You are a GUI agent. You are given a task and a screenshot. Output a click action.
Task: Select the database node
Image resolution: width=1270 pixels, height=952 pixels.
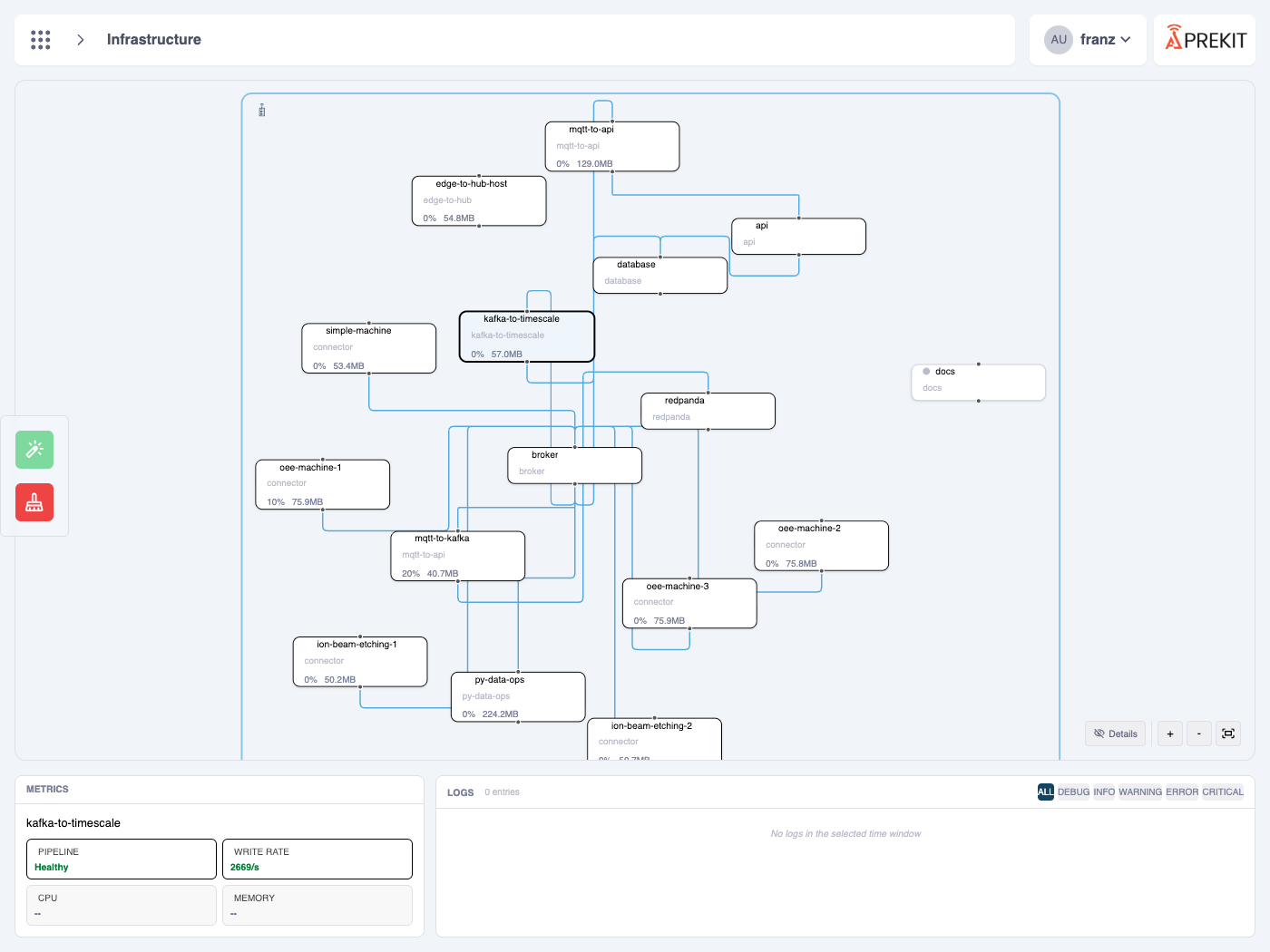click(660, 275)
